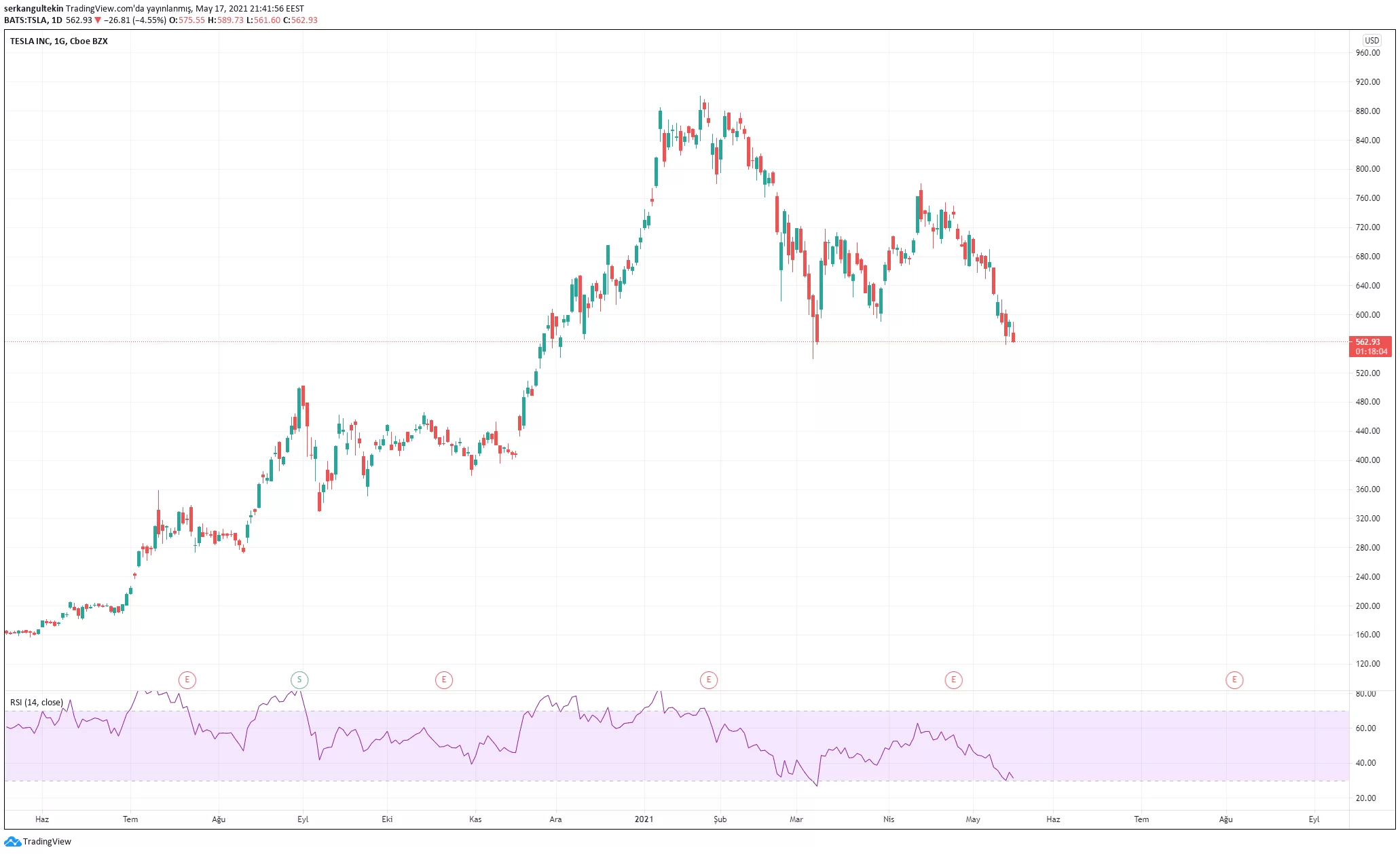Click the 960.00 label on price axis
Viewport: 1400px width, 854px height.
[1367, 53]
